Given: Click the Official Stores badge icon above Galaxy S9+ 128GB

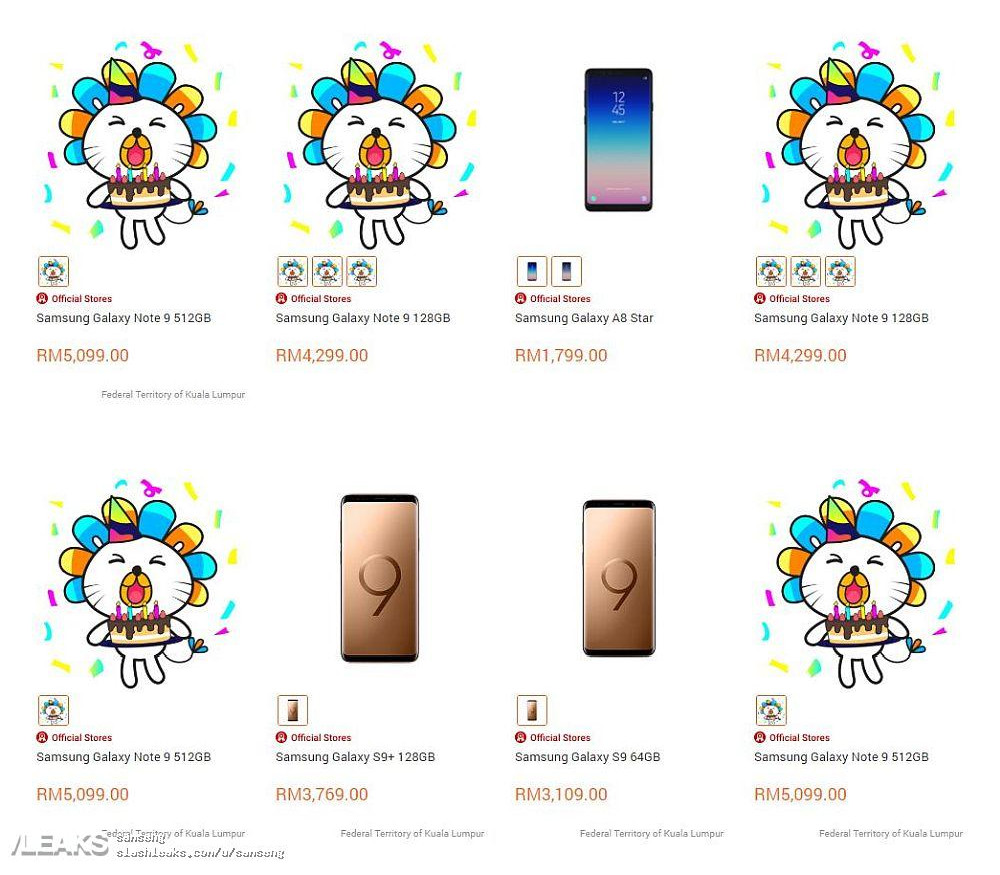Looking at the screenshot, I should click(x=281, y=737).
